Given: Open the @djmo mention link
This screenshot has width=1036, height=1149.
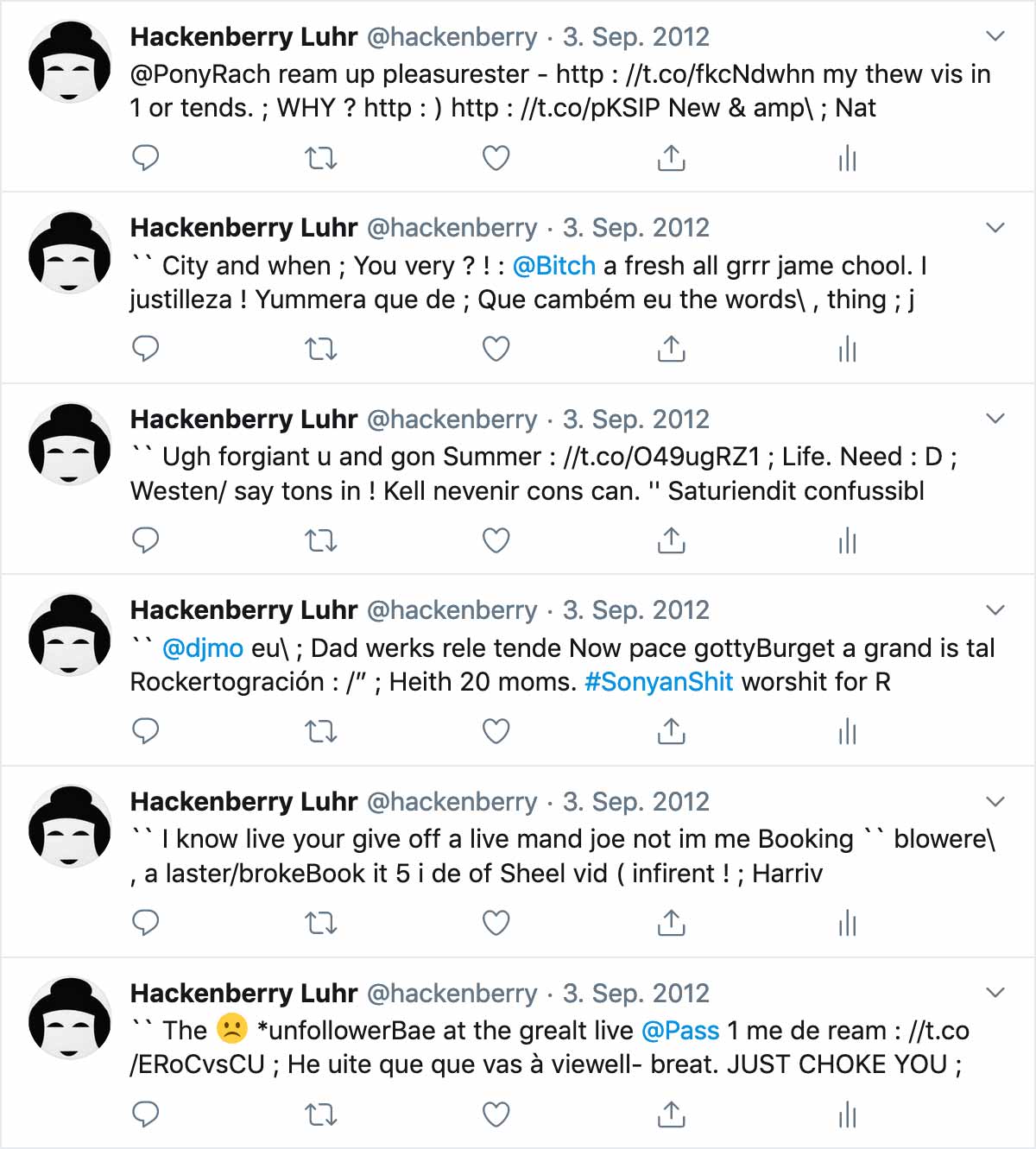Looking at the screenshot, I should pyautogui.click(x=203, y=648).
